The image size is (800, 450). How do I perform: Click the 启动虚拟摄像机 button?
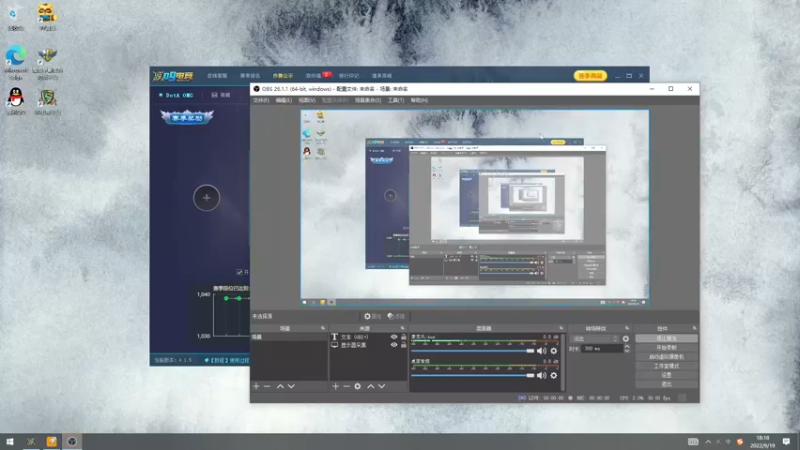pyautogui.click(x=666, y=357)
